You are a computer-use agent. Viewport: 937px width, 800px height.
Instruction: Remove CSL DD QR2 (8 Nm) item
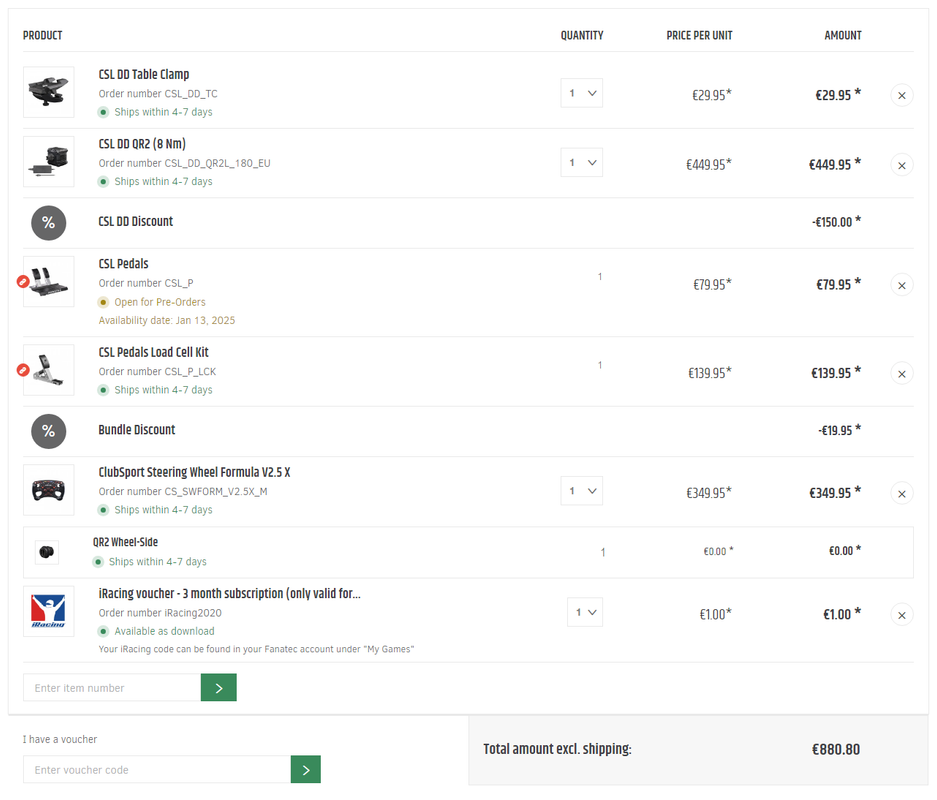901,165
